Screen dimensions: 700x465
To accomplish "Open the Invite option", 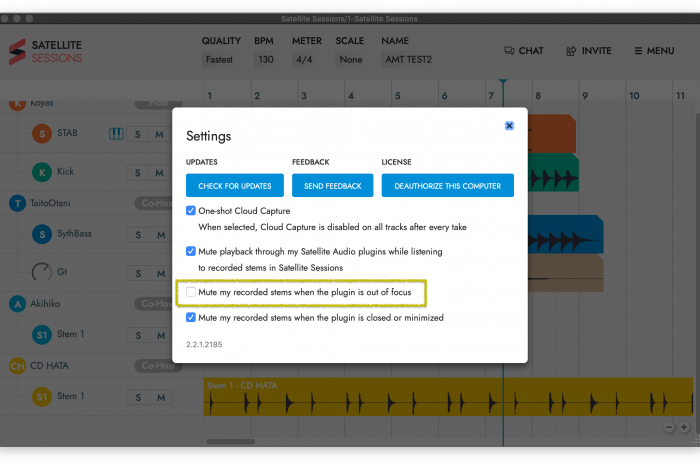I will tap(589, 51).
